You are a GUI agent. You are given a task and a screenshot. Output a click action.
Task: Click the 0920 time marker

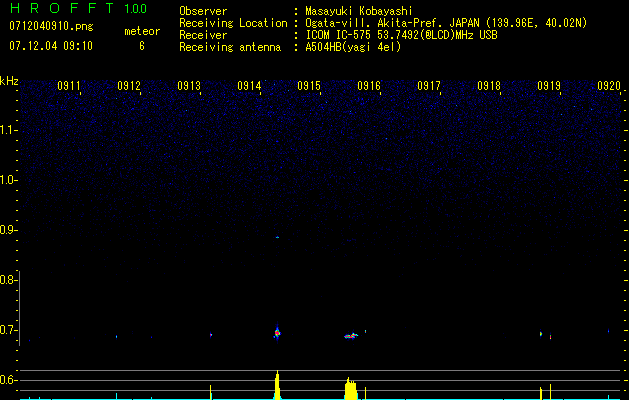click(x=609, y=86)
